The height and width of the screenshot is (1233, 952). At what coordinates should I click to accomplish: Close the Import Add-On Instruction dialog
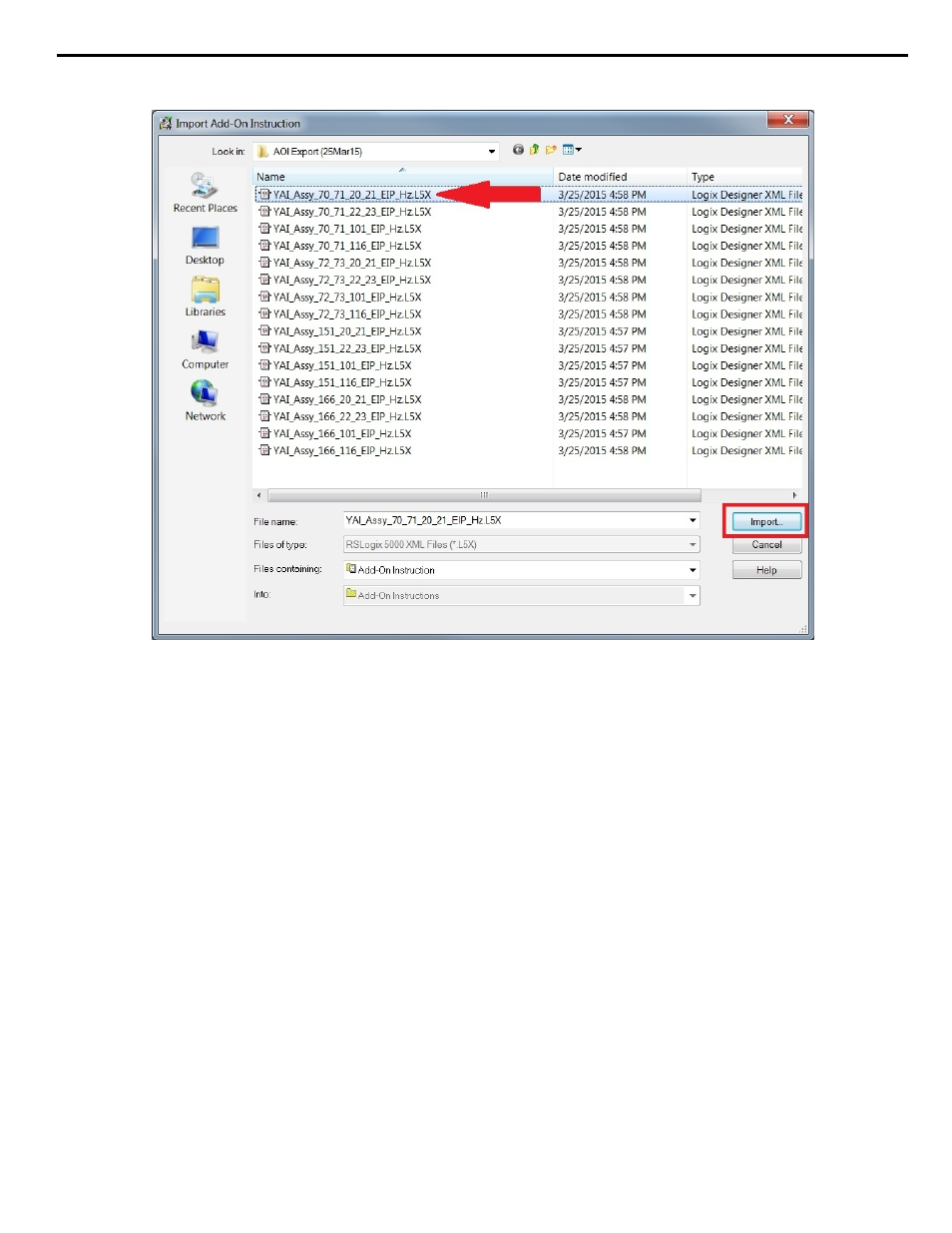tap(787, 120)
